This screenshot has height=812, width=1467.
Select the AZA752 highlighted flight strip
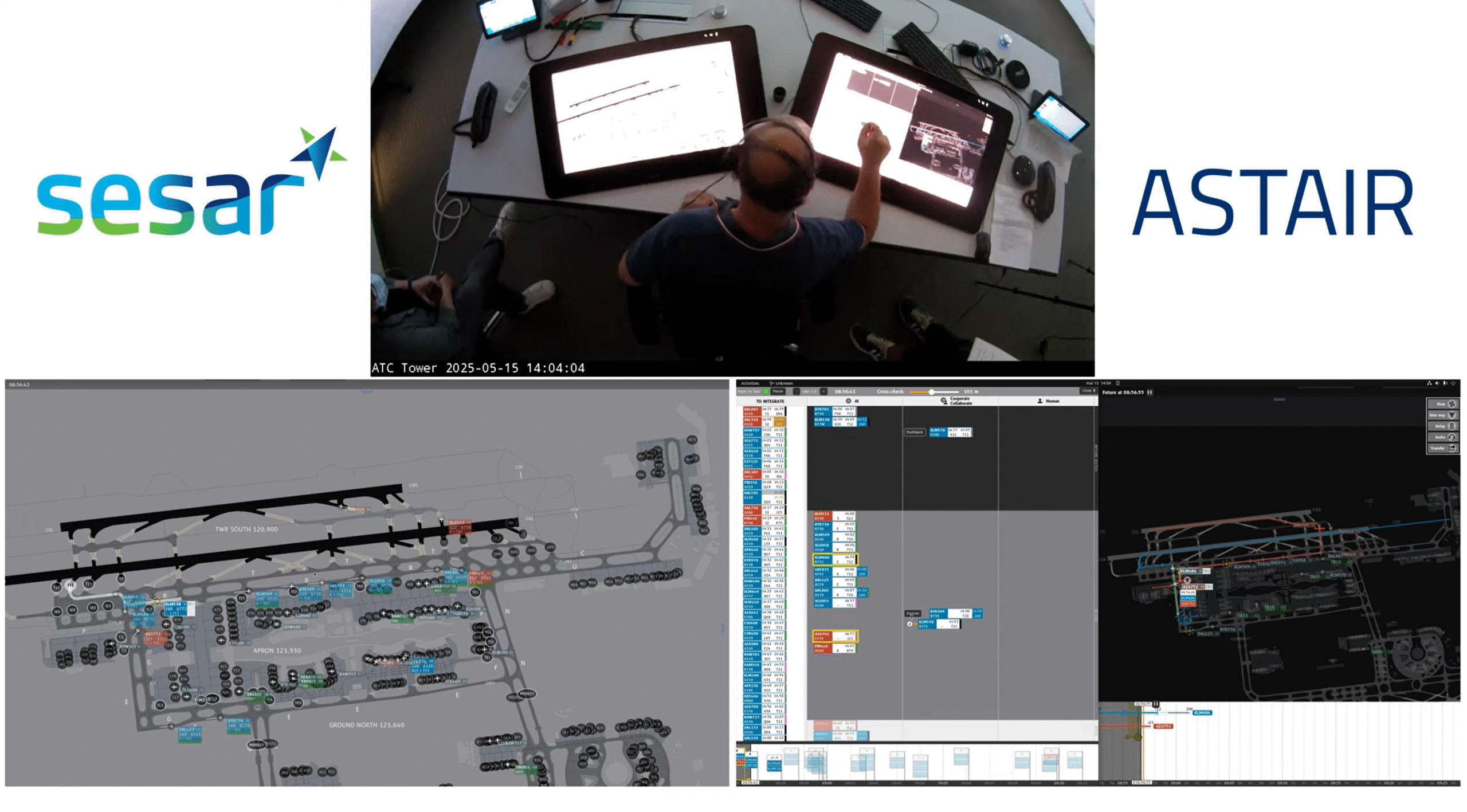click(835, 636)
